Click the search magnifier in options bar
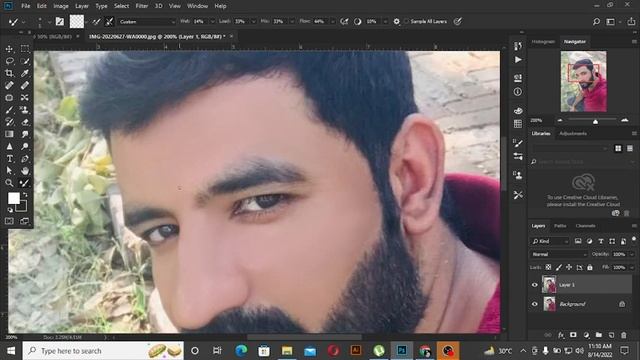Viewport: 640px width, 360px height. click(596, 22)
